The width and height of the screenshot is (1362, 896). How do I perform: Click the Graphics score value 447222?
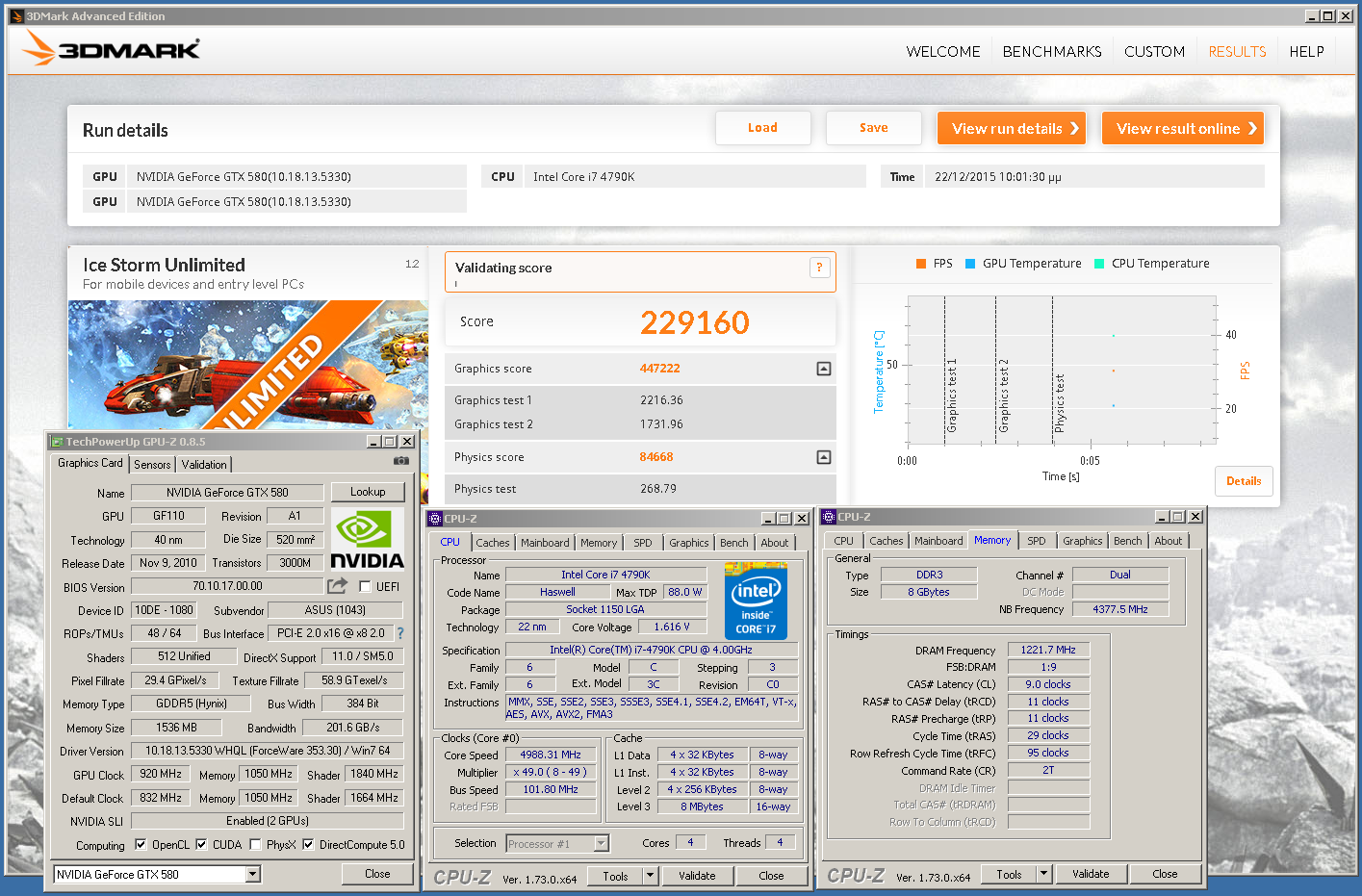(x=659, y=369)
